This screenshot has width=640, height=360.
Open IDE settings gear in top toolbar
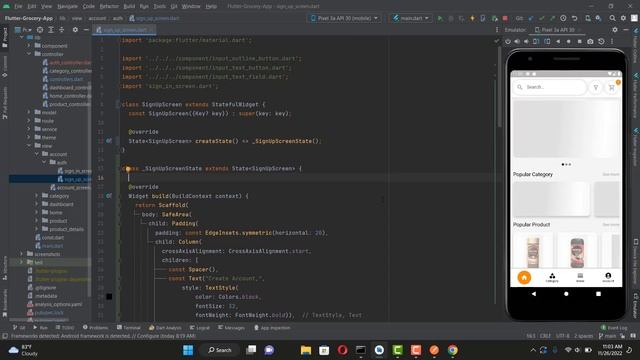click(623, 18)
